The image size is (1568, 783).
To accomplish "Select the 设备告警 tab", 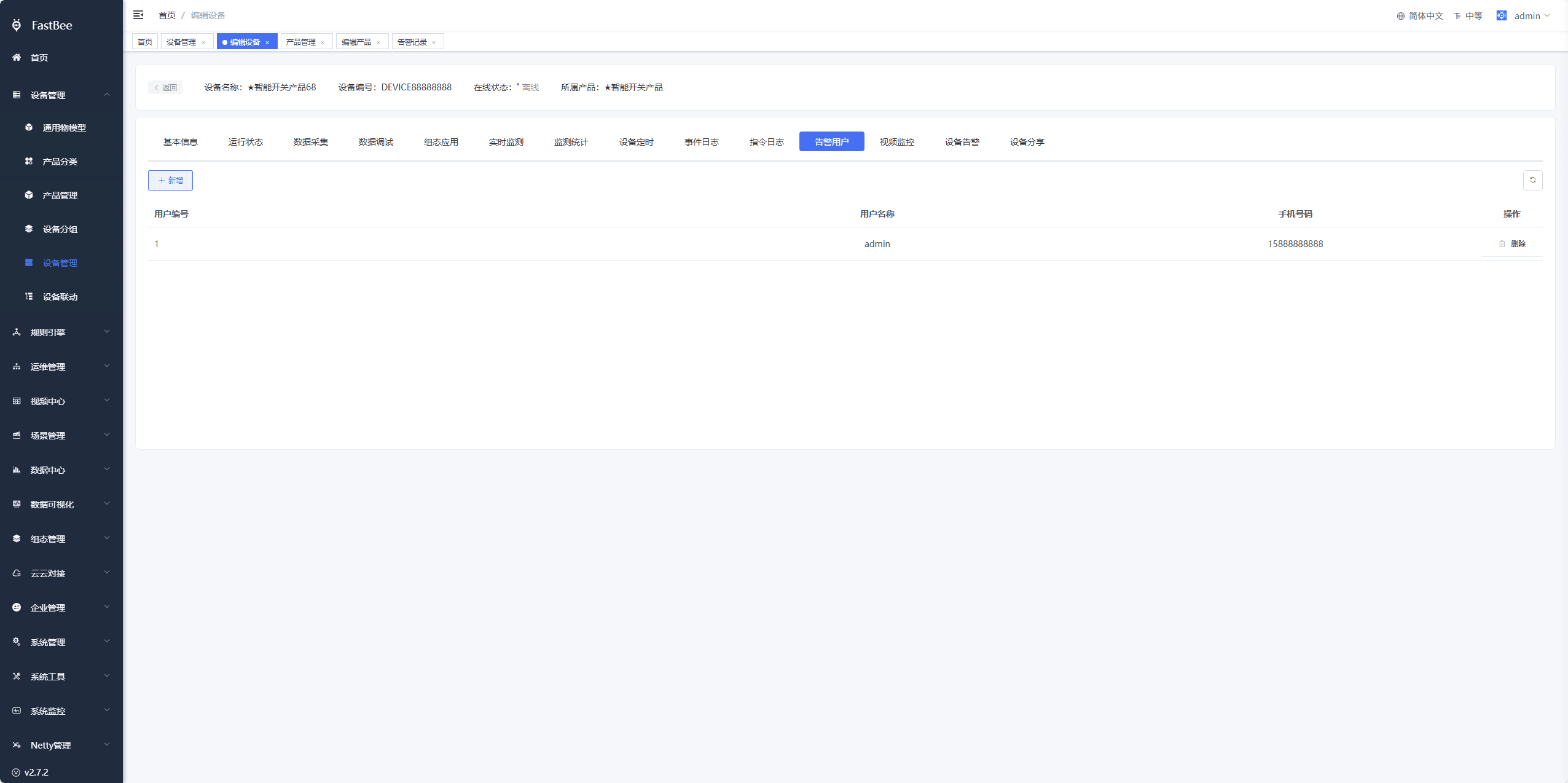I will pos(962,142).
